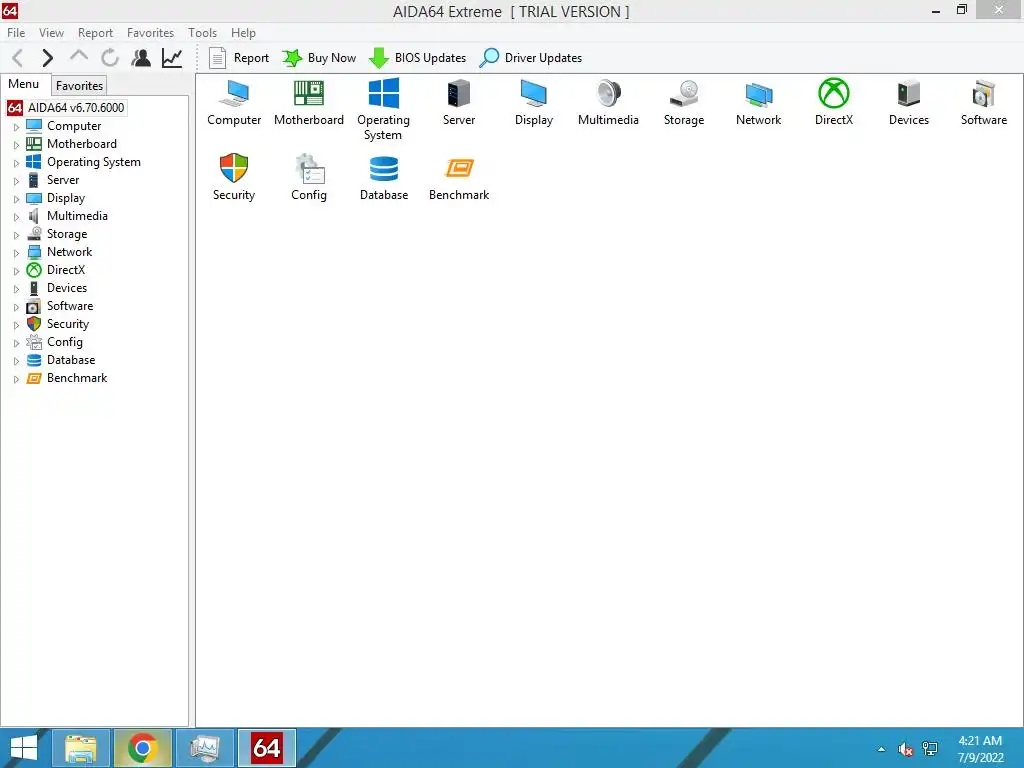Viewport: 1024px width, 768px height.
Task: Open the Database icon in main pane
Action: (x=384, y=177)
